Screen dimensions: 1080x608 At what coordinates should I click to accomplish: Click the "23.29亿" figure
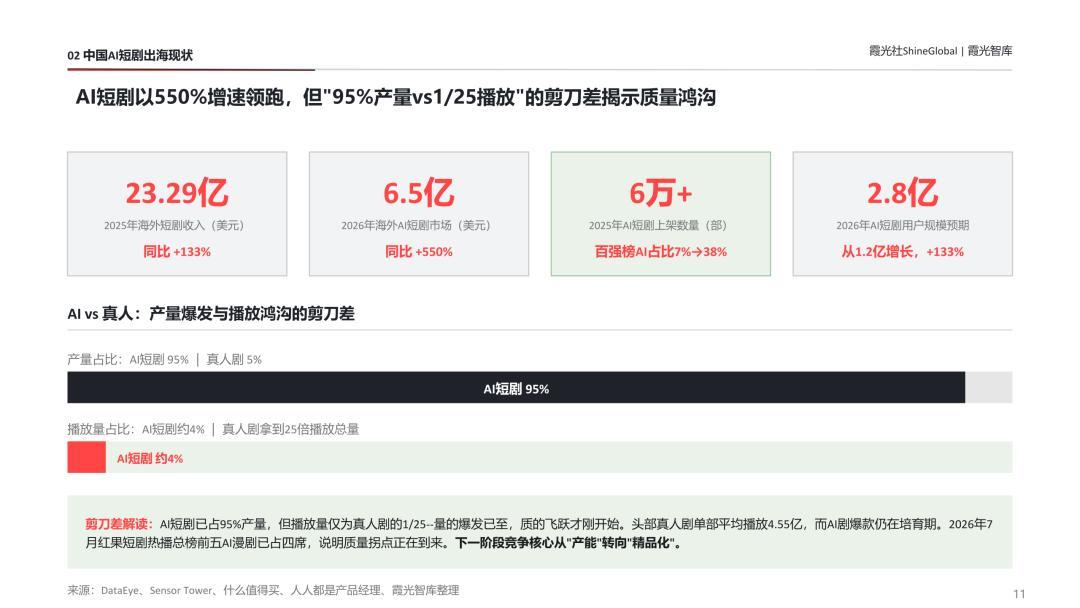pyautogui.click(x=177, y=192)
